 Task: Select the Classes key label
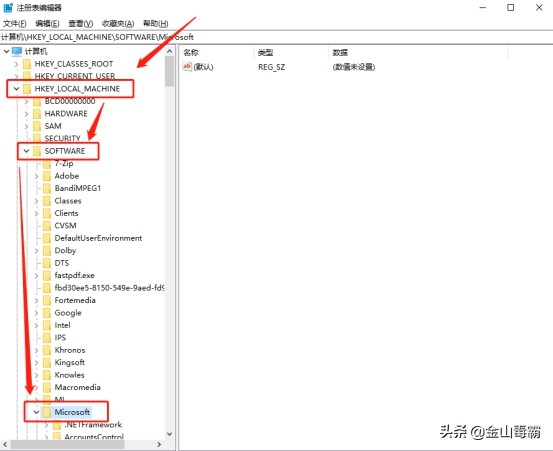tap(68, 201)
